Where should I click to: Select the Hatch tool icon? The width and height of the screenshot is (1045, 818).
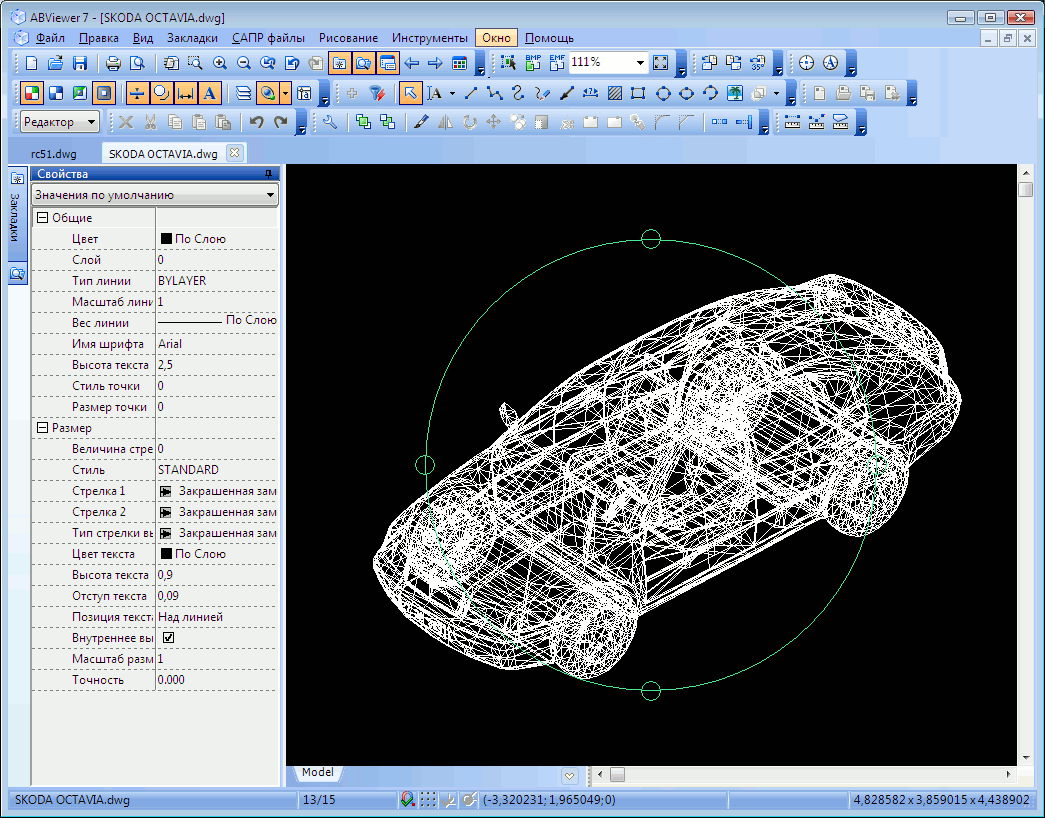(614, 93)
